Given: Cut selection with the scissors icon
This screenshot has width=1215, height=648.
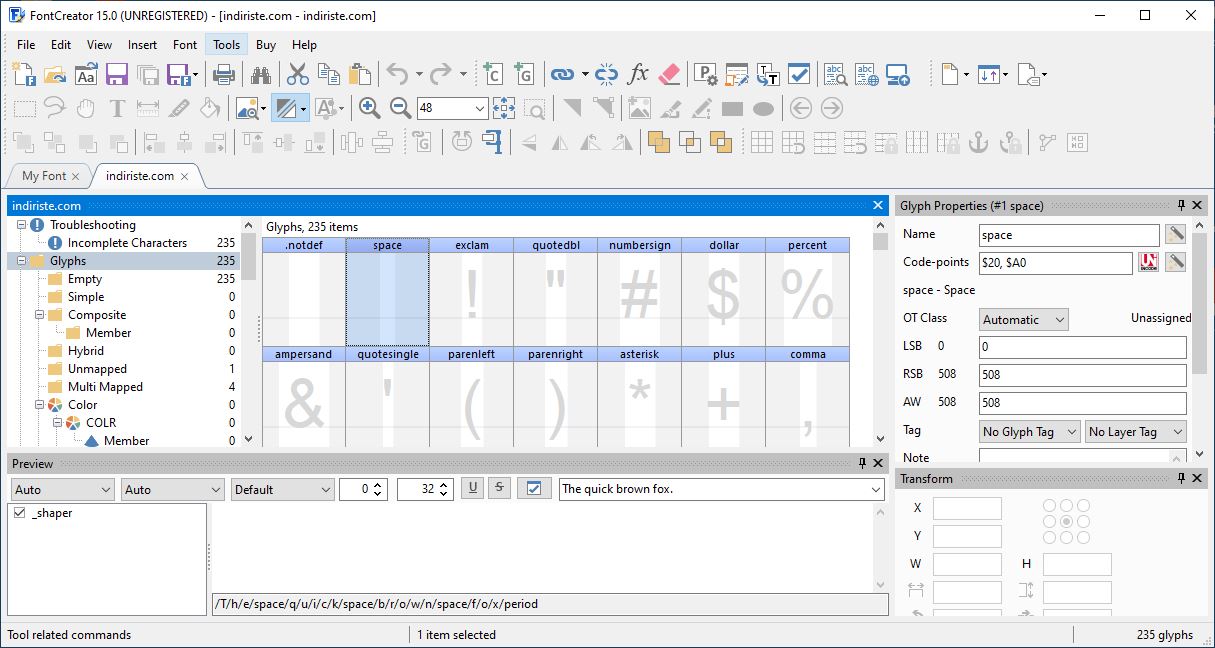Looking at the screenshot, I should 297,74.
